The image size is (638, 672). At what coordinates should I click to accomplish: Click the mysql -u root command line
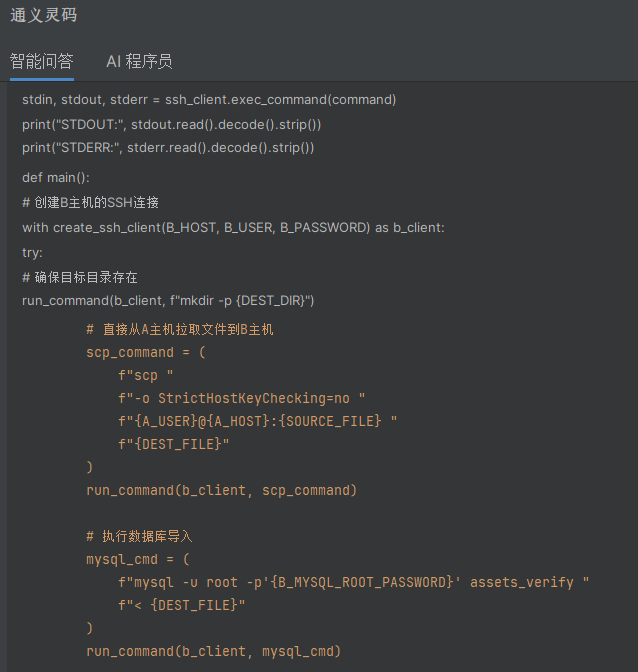(x=353, y=582)
